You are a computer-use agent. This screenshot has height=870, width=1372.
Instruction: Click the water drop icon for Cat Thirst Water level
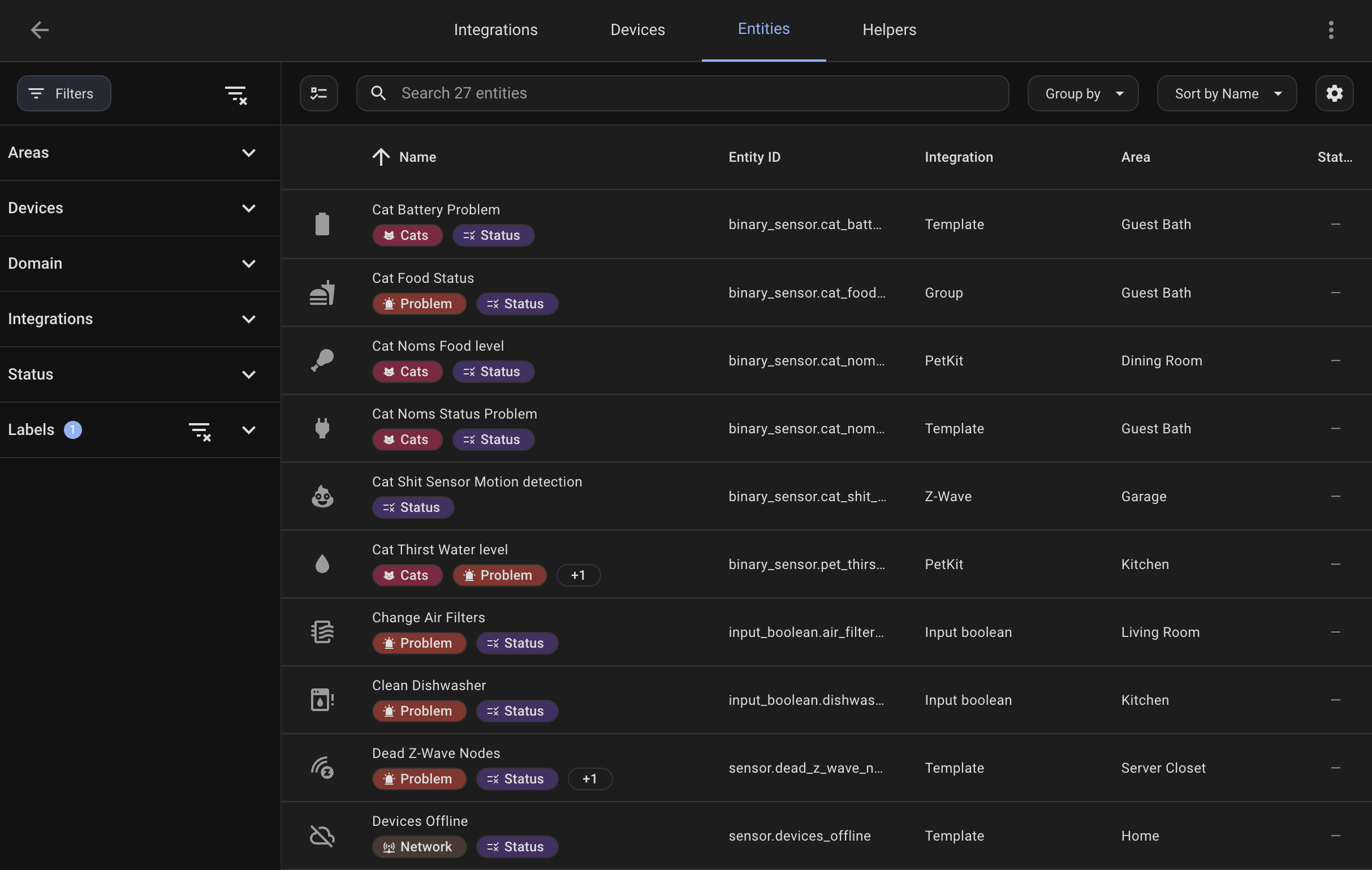click(322, 563)
